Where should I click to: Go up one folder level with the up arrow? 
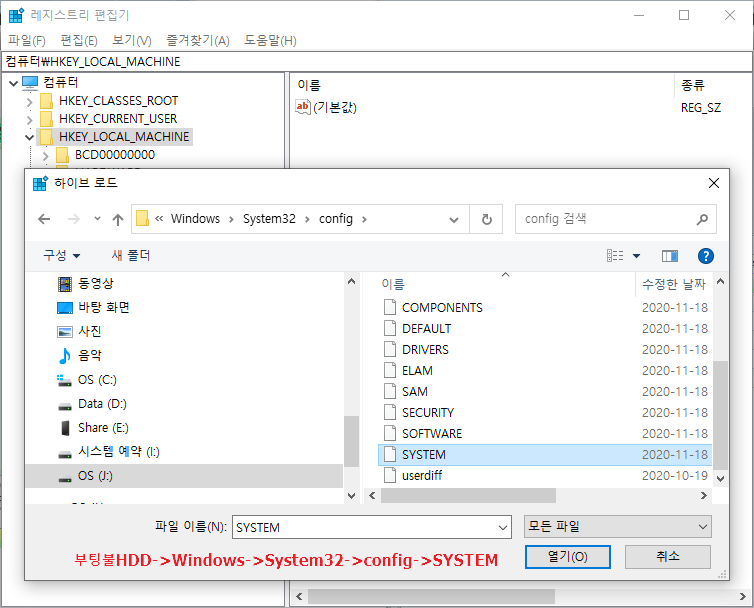tap(118, 219)
